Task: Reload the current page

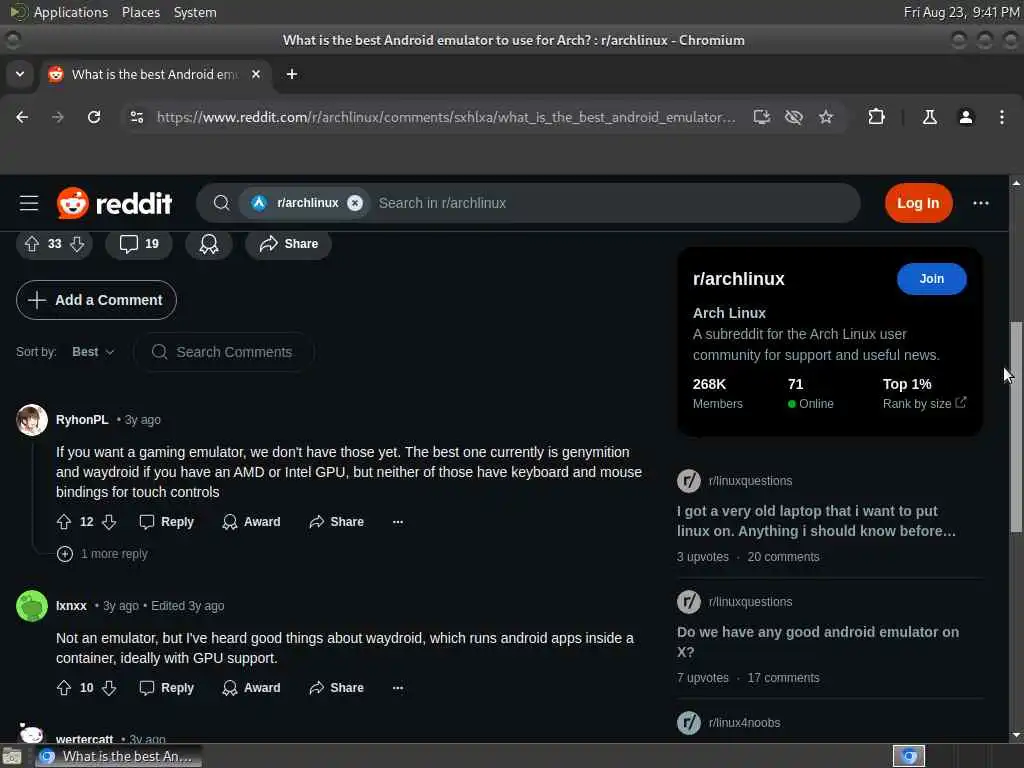Action: pyautogui.click(x=94, y=118)
